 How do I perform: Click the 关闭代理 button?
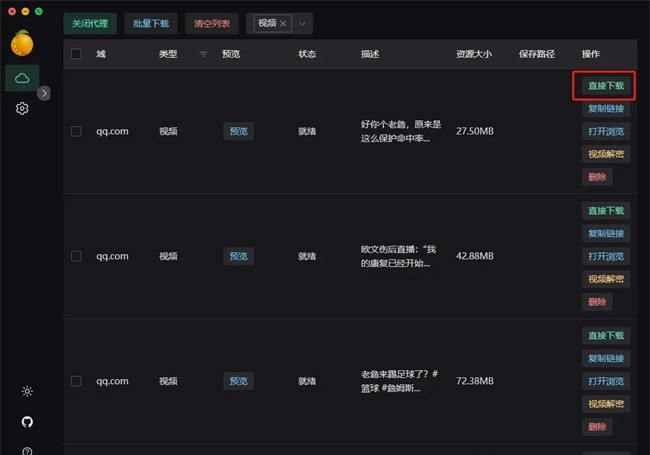90,24
